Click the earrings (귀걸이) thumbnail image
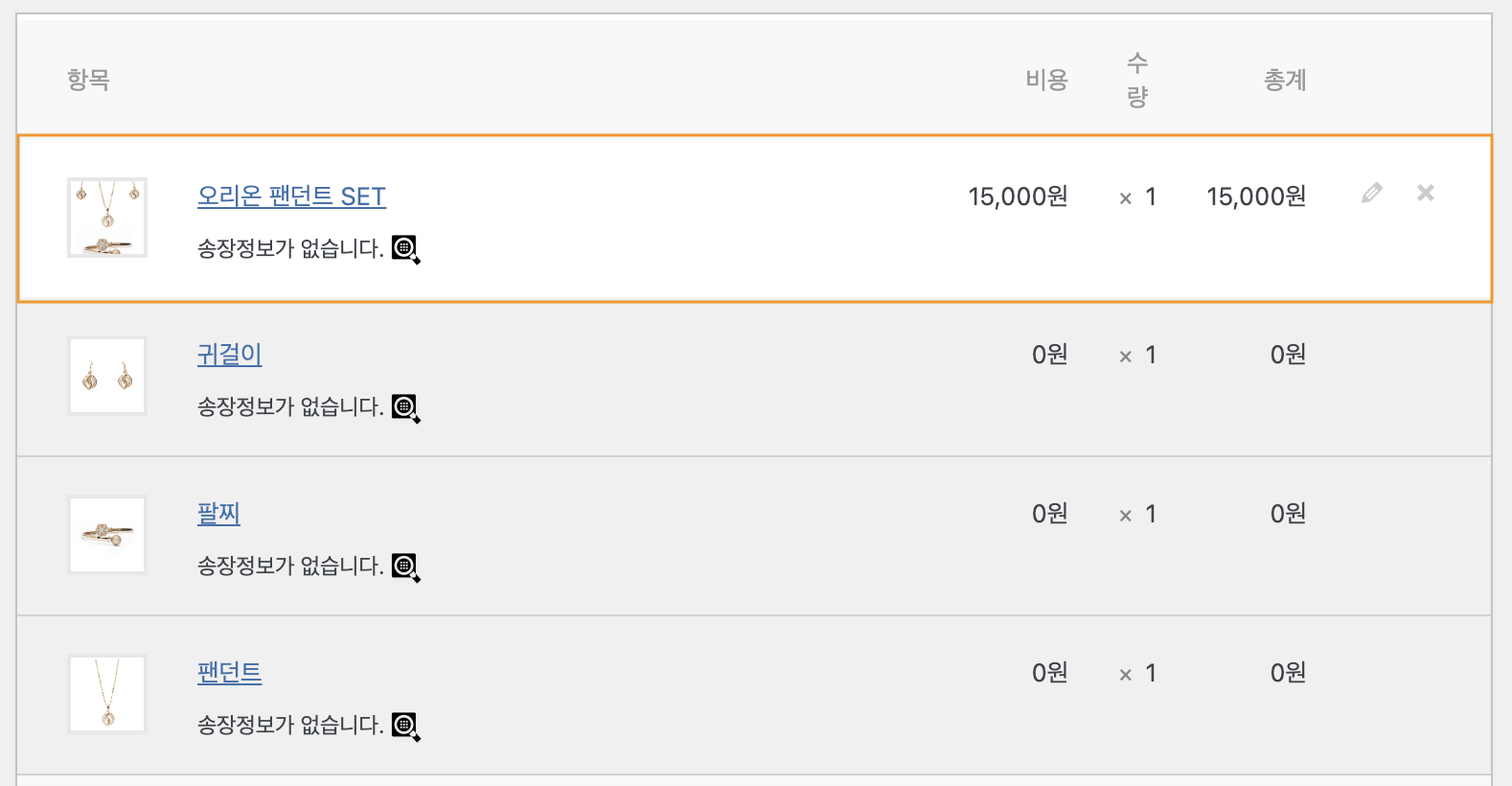 tap(107, 376)
